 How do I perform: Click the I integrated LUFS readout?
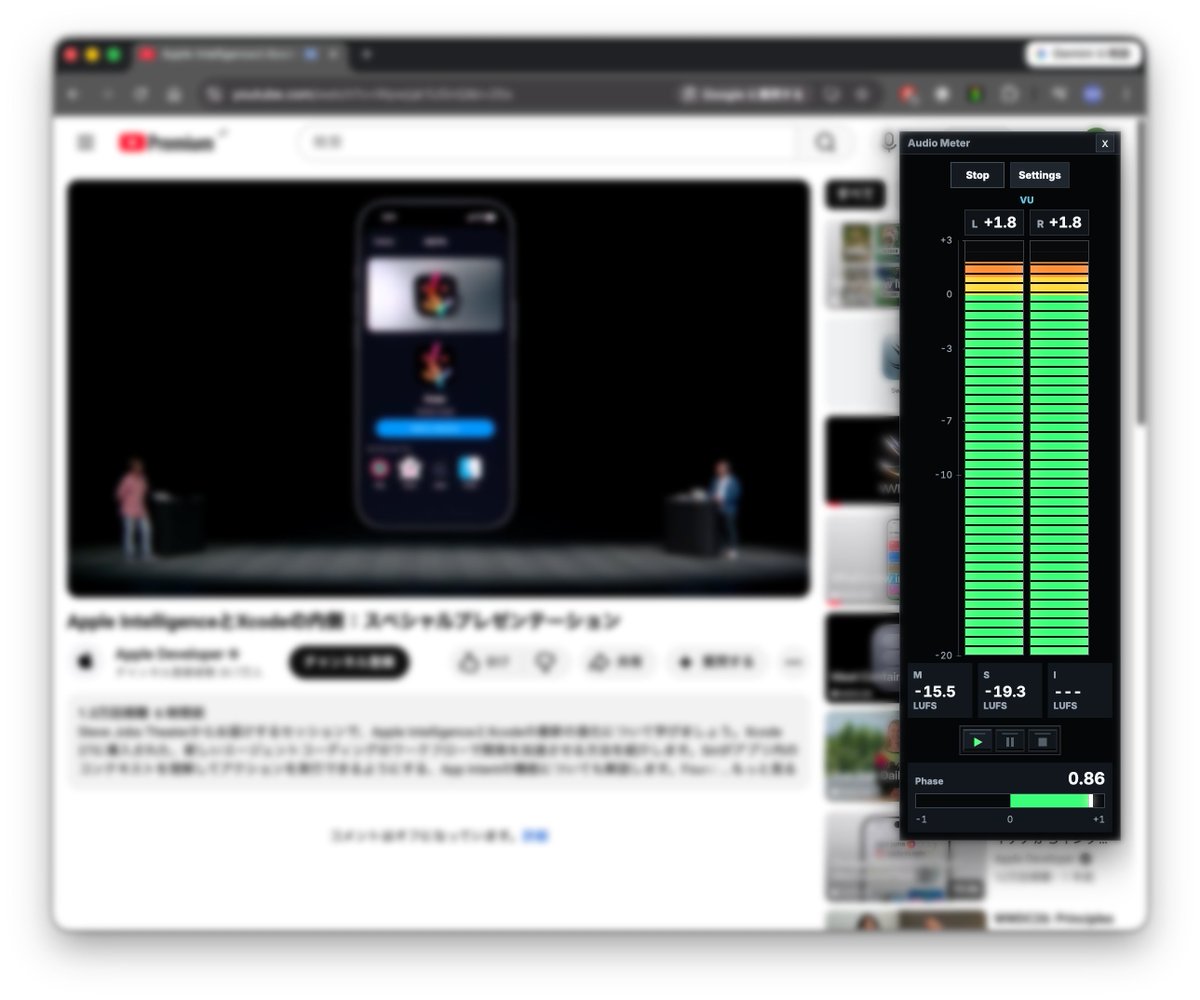1080,690
